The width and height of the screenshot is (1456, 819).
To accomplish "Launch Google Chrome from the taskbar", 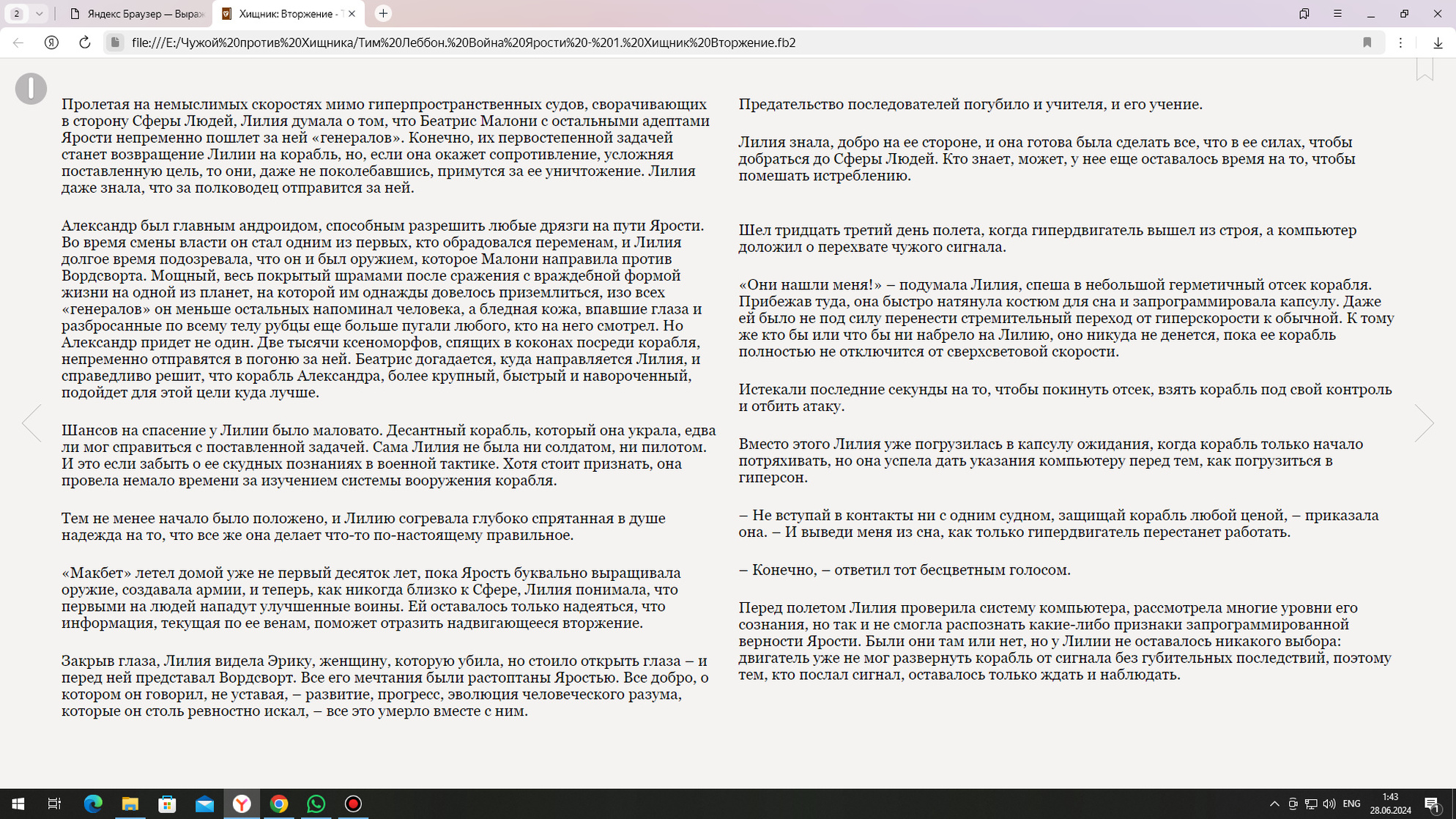I will (279, 804).
